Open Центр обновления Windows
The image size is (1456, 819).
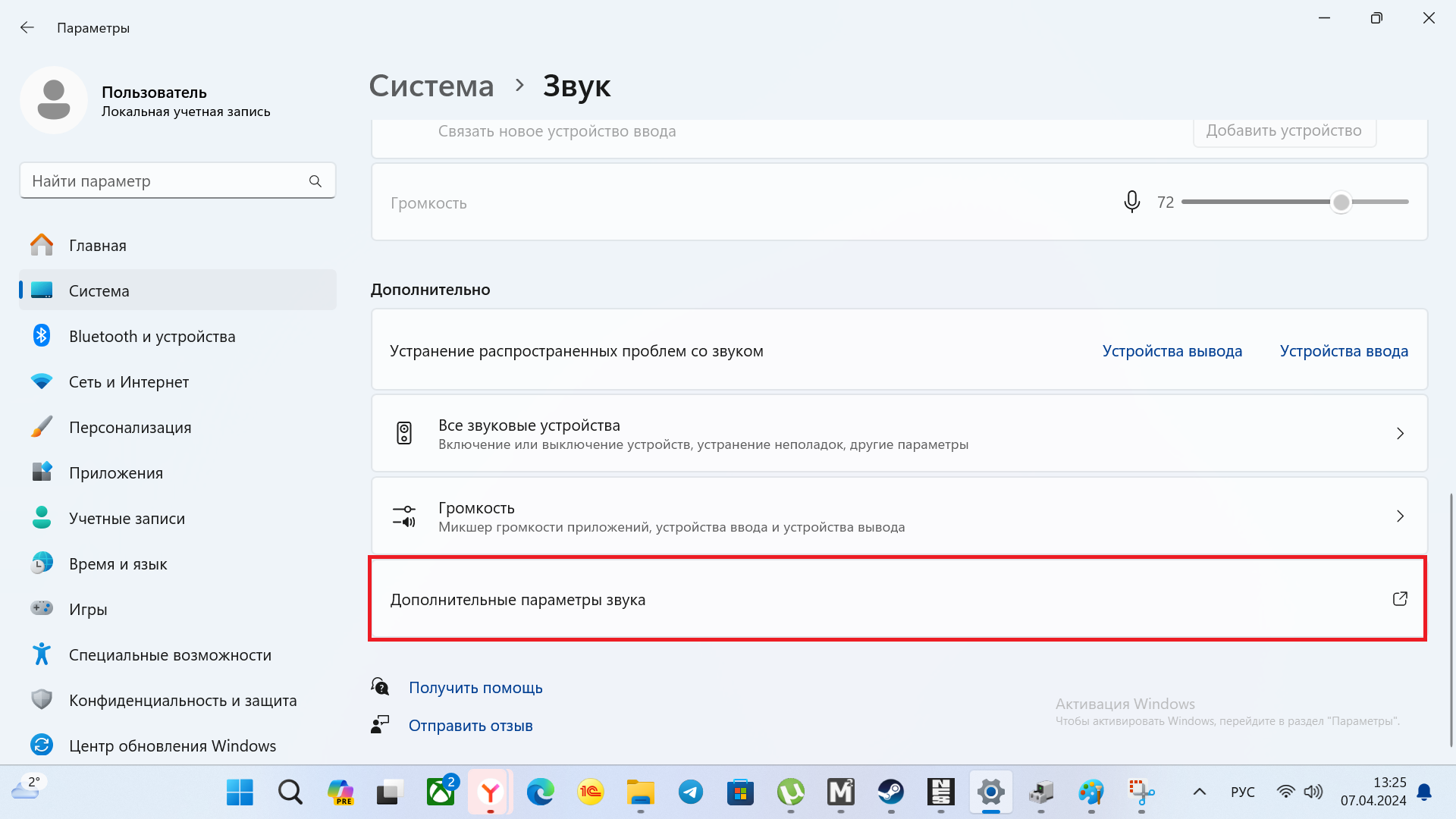(172, 746)
